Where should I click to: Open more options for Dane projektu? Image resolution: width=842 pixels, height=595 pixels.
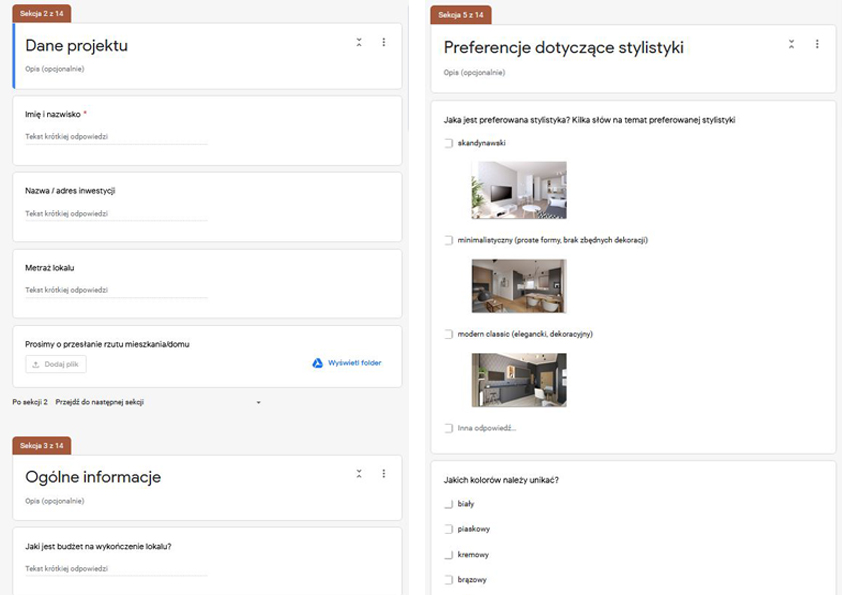tap(384, 43)
